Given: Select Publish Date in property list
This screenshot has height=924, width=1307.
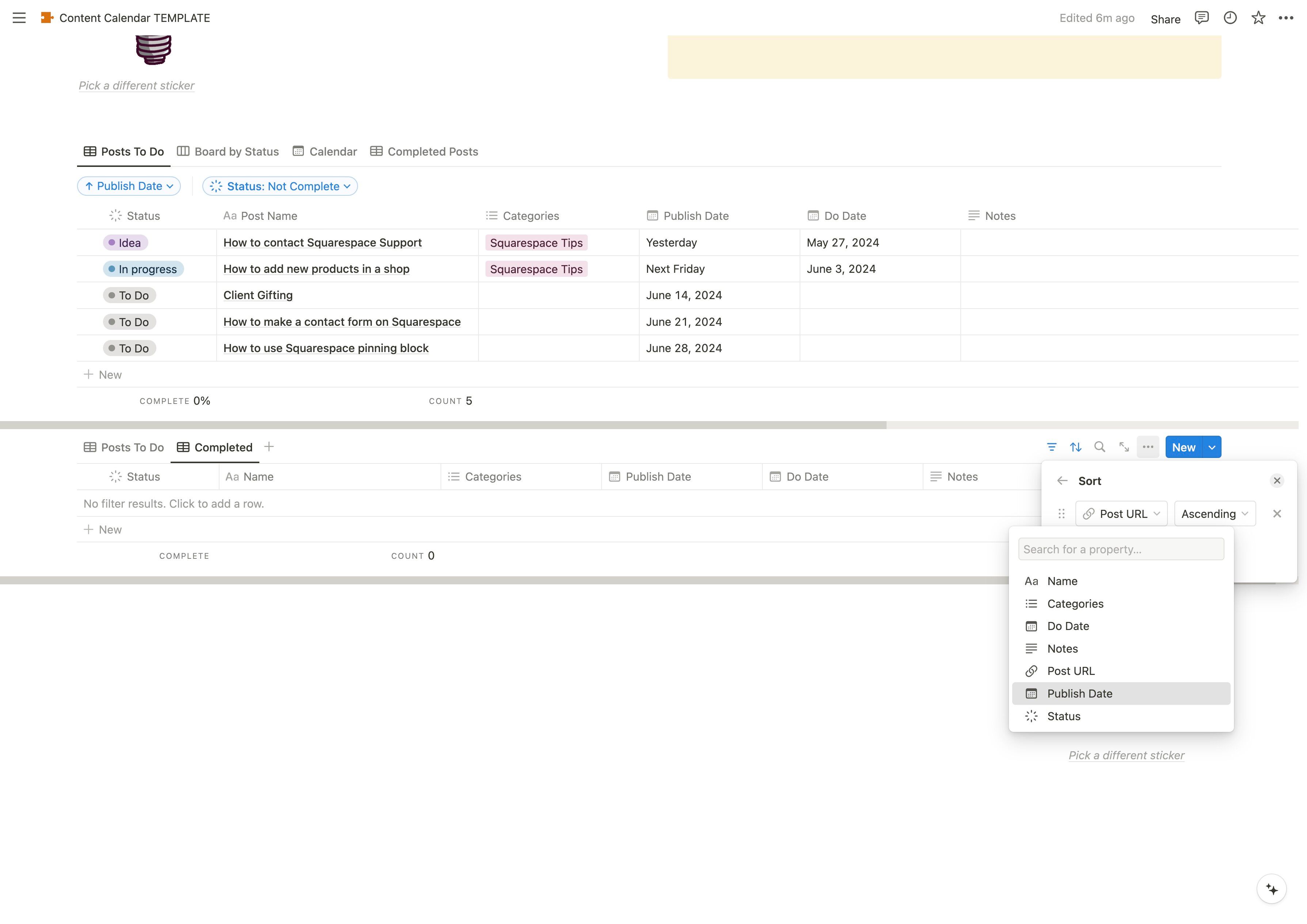Looking at the screenshot, I should pos(1079,694).
